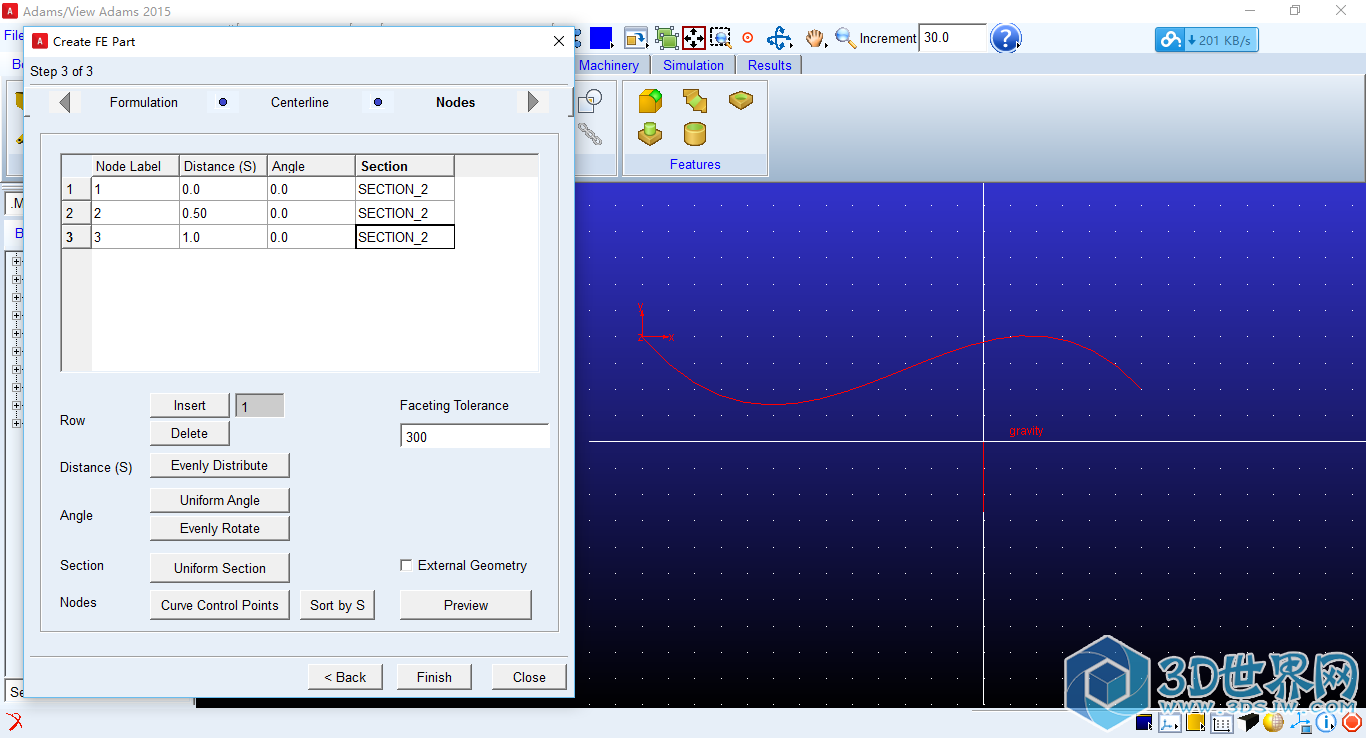
Task: Switch to the Results tab
Action: click(x=769, y=65)
